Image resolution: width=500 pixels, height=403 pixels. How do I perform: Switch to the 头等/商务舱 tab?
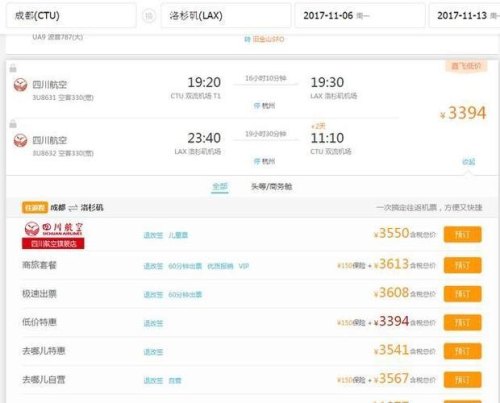pos(271,186)
